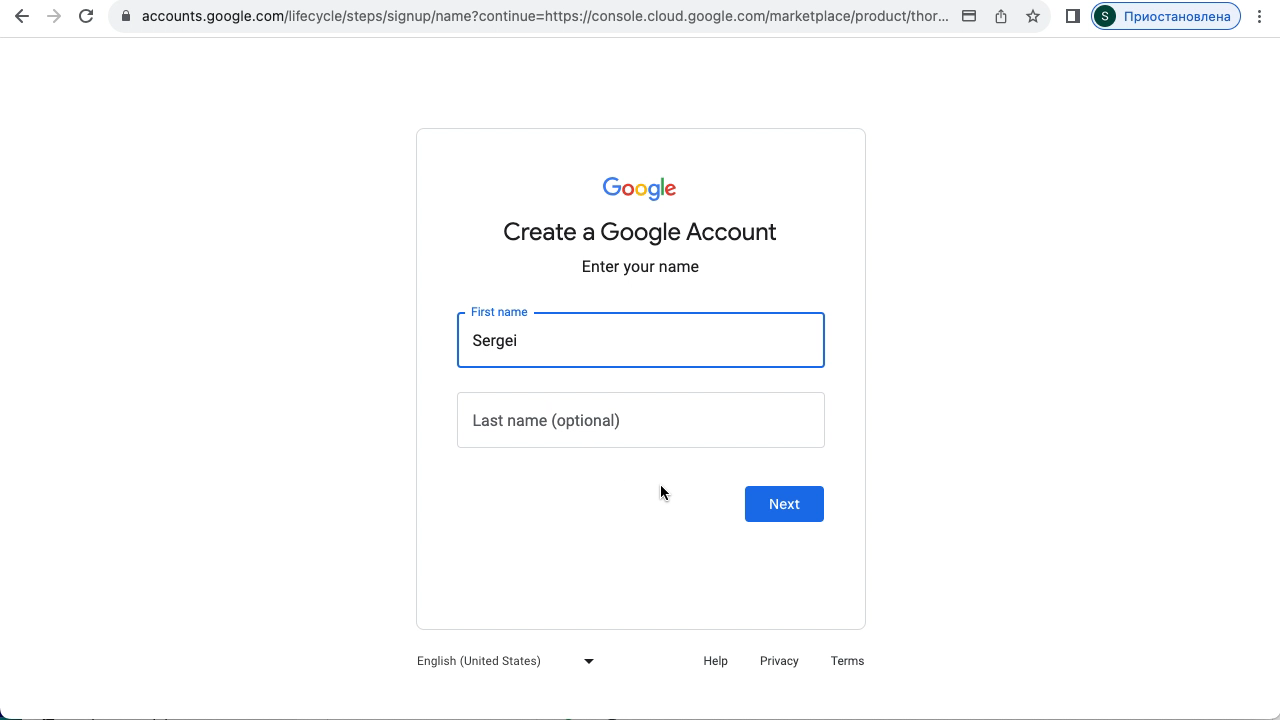Click the Google logo

tap(640, 188)
